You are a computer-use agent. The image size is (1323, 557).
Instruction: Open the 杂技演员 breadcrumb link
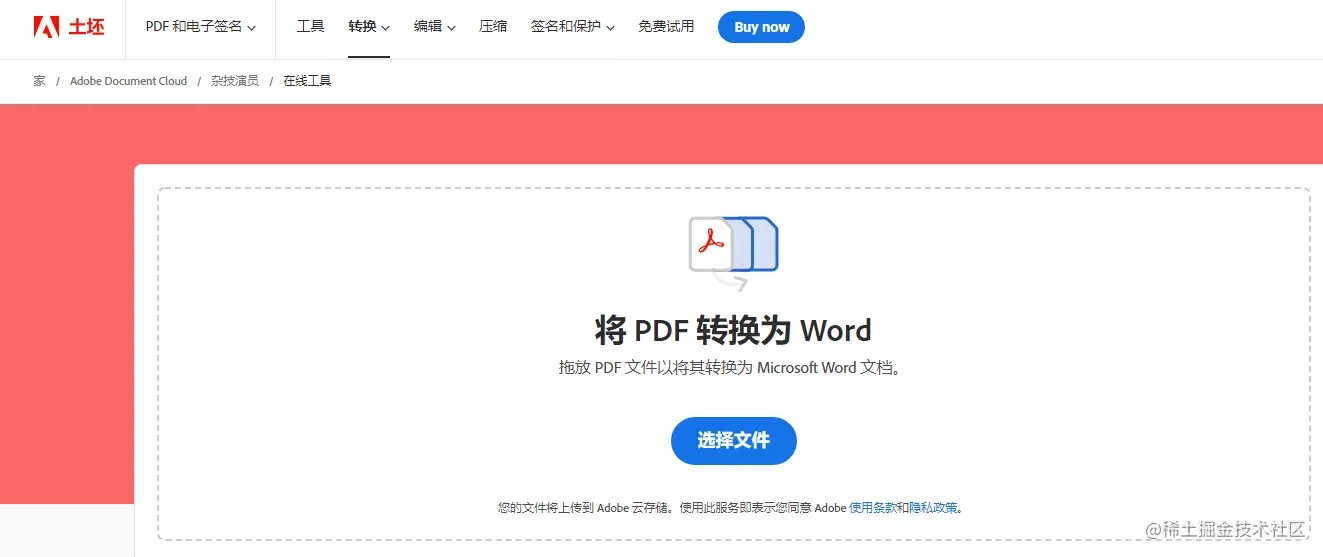pyautogui.click(x=234, y=81)
